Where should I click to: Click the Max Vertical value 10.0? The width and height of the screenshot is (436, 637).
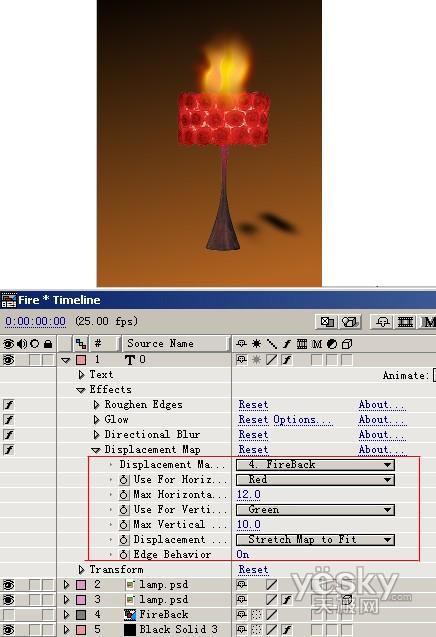coord(249,524)
